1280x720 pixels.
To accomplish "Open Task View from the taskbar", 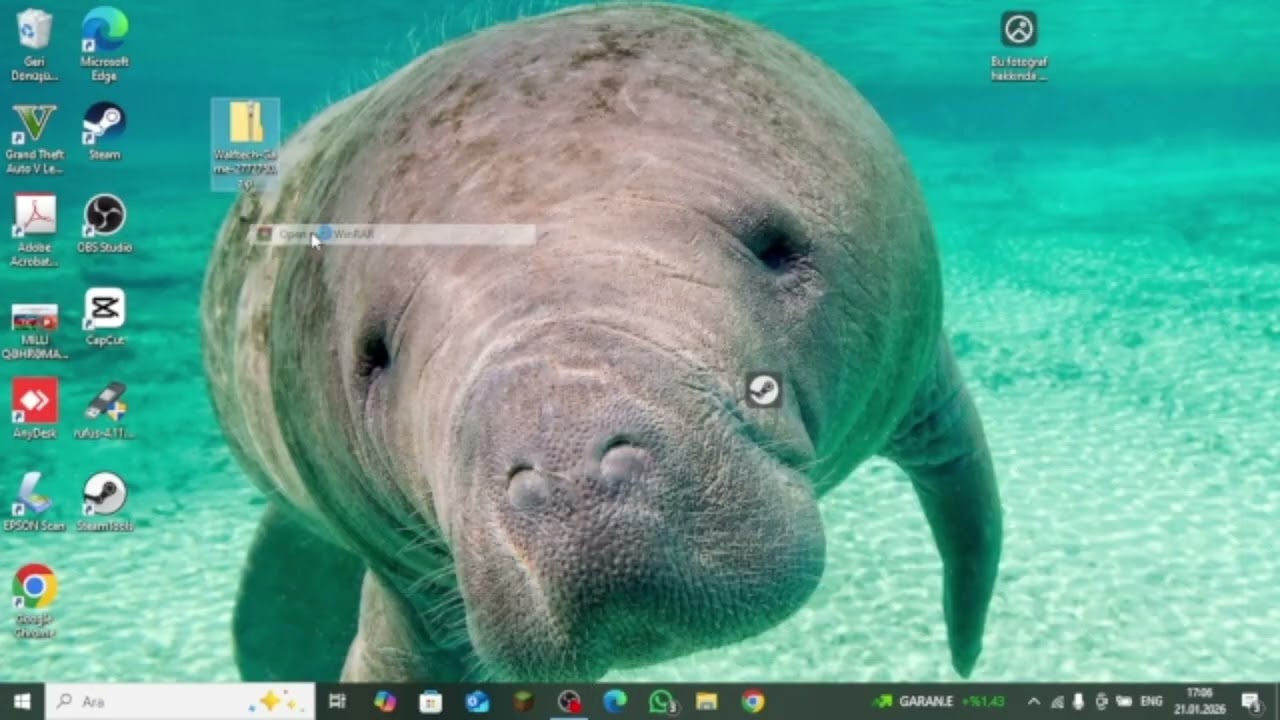I will coord(337,702).
